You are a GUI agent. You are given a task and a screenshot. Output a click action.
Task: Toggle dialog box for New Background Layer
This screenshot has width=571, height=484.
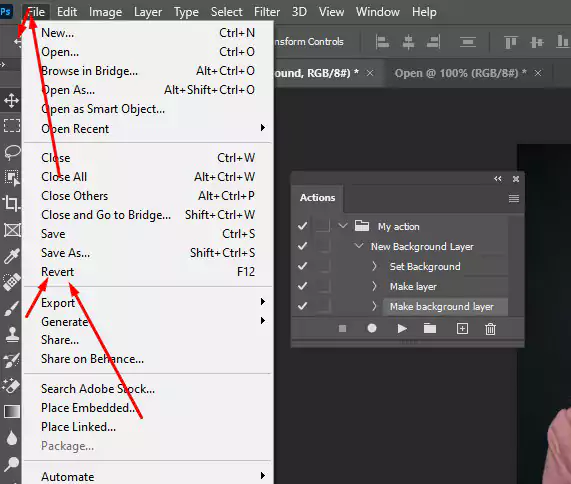[323, 246]
